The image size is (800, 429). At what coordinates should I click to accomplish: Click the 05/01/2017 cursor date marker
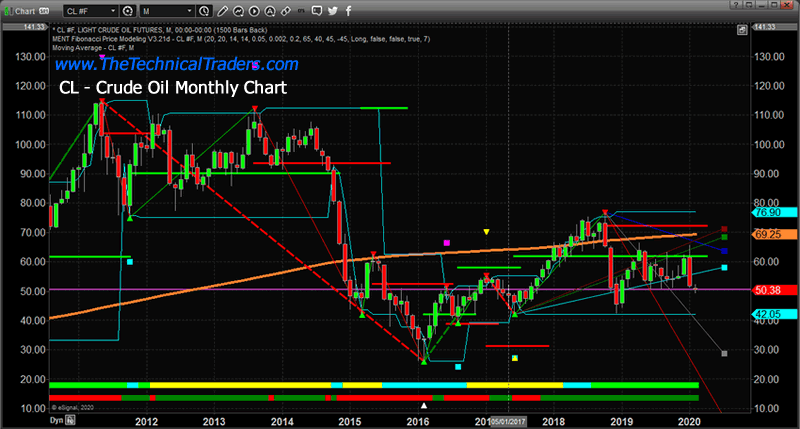point(508,422)
